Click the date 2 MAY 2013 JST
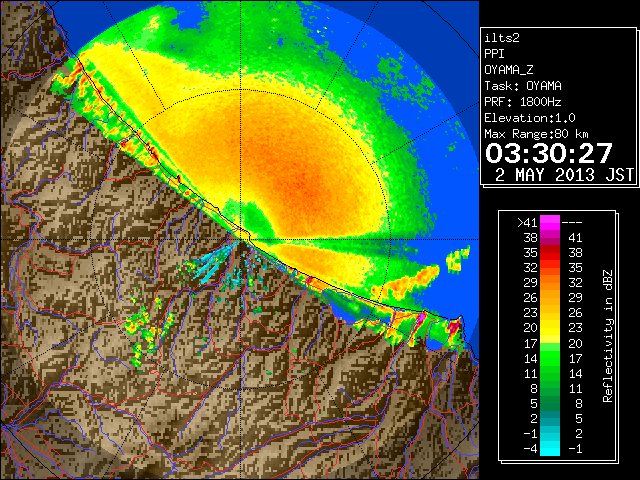The height and width of the screenshot is (480, 640). tap(564, 175)
